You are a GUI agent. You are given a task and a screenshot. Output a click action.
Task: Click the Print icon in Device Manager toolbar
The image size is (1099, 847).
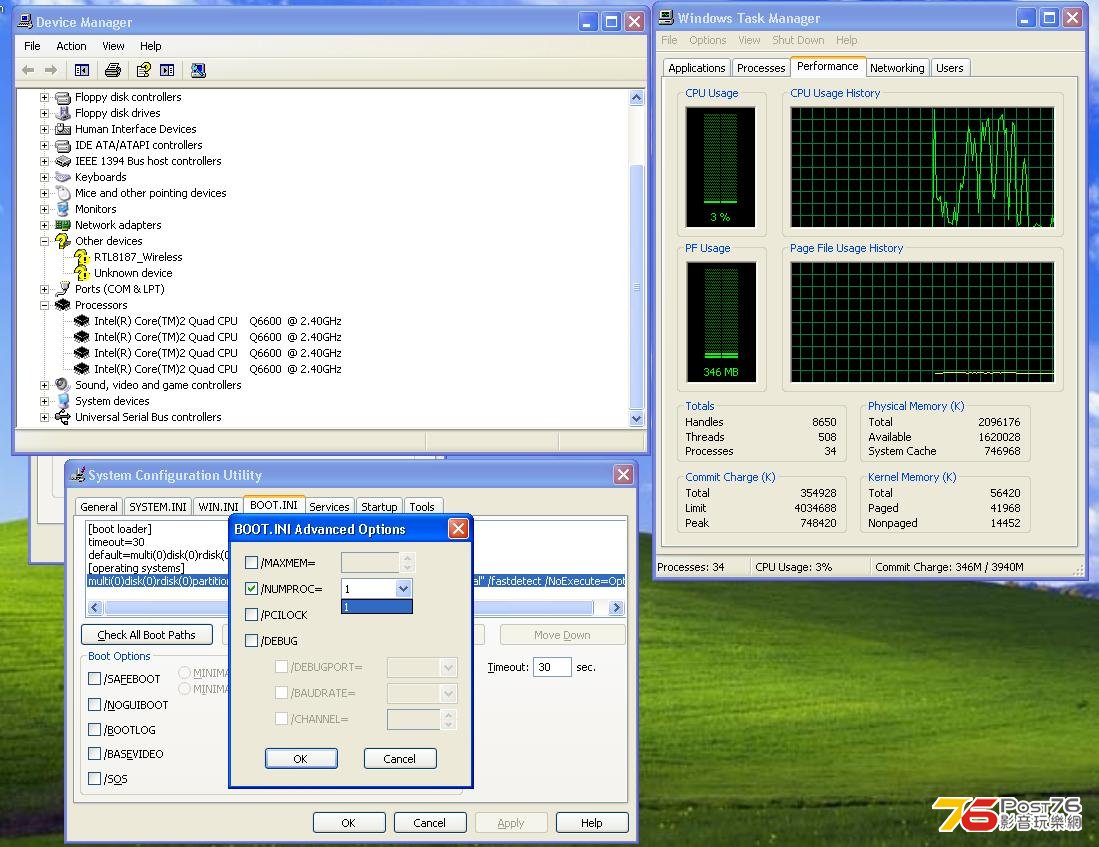[113, 70]
